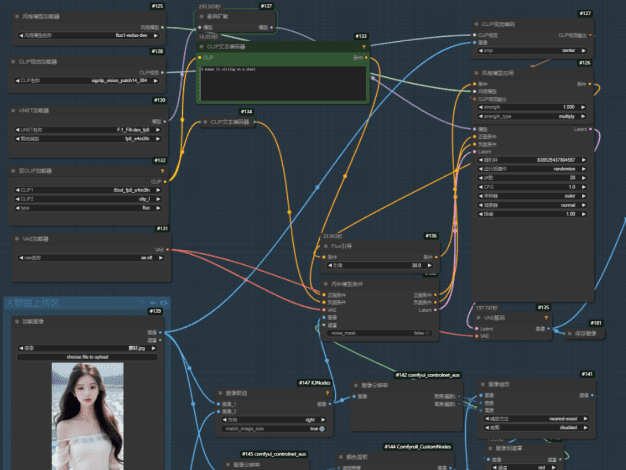Collapse the VAE加载器 node via its header dot
Screen dimensions: 626x470
tap(17, 239)
